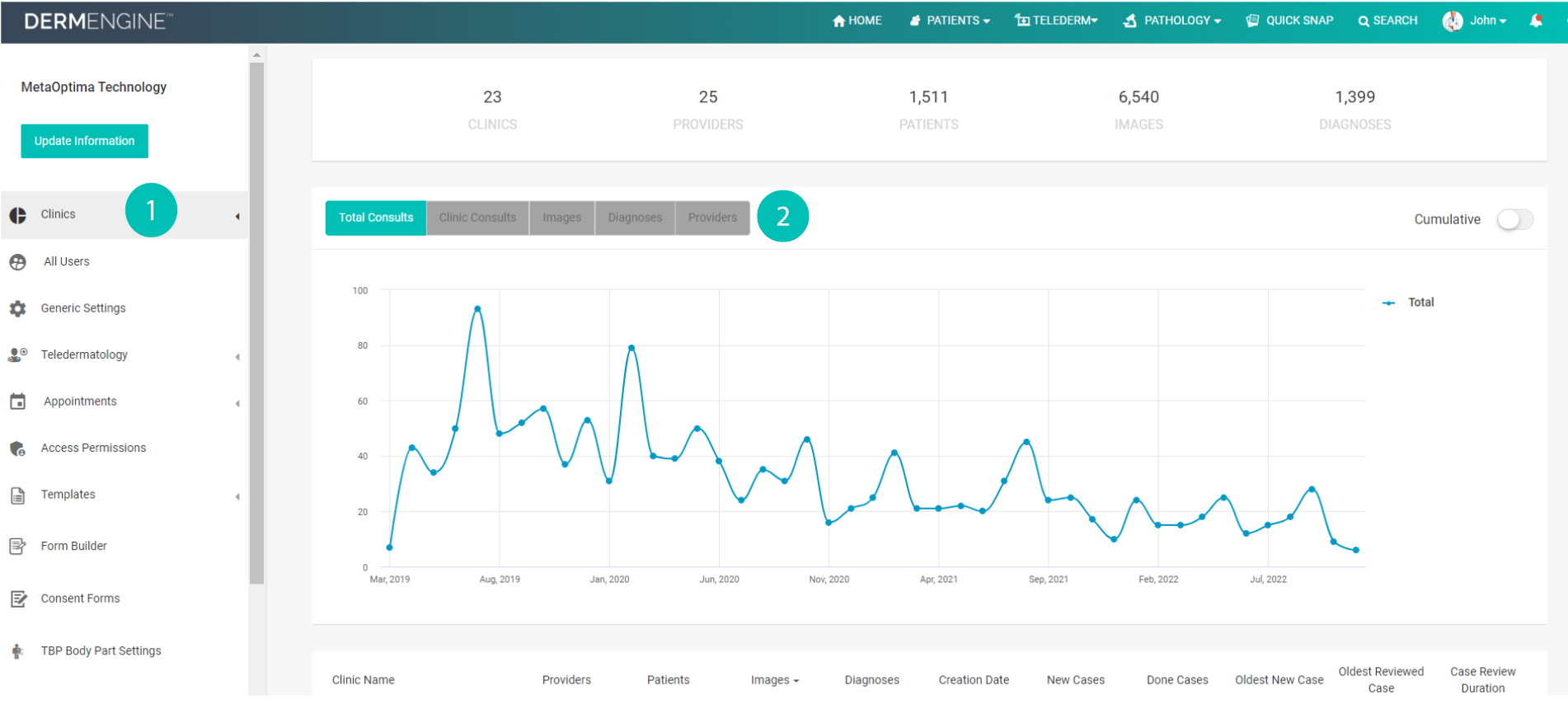The width and height of the screenshot is (1568, 709).
Task: Toggle the Total series in chart legend
Action: coord(1408,303)
